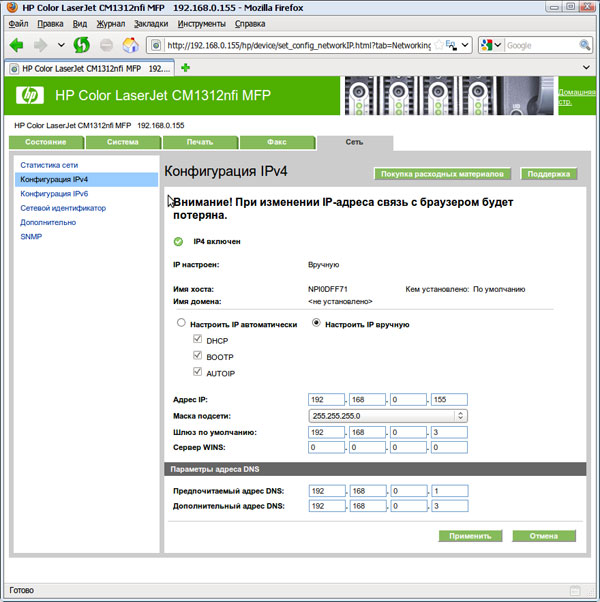The width and height of the screenshot is (600, 602).
Task: Click the translate icon in address bar
Action: click(451, 45)
